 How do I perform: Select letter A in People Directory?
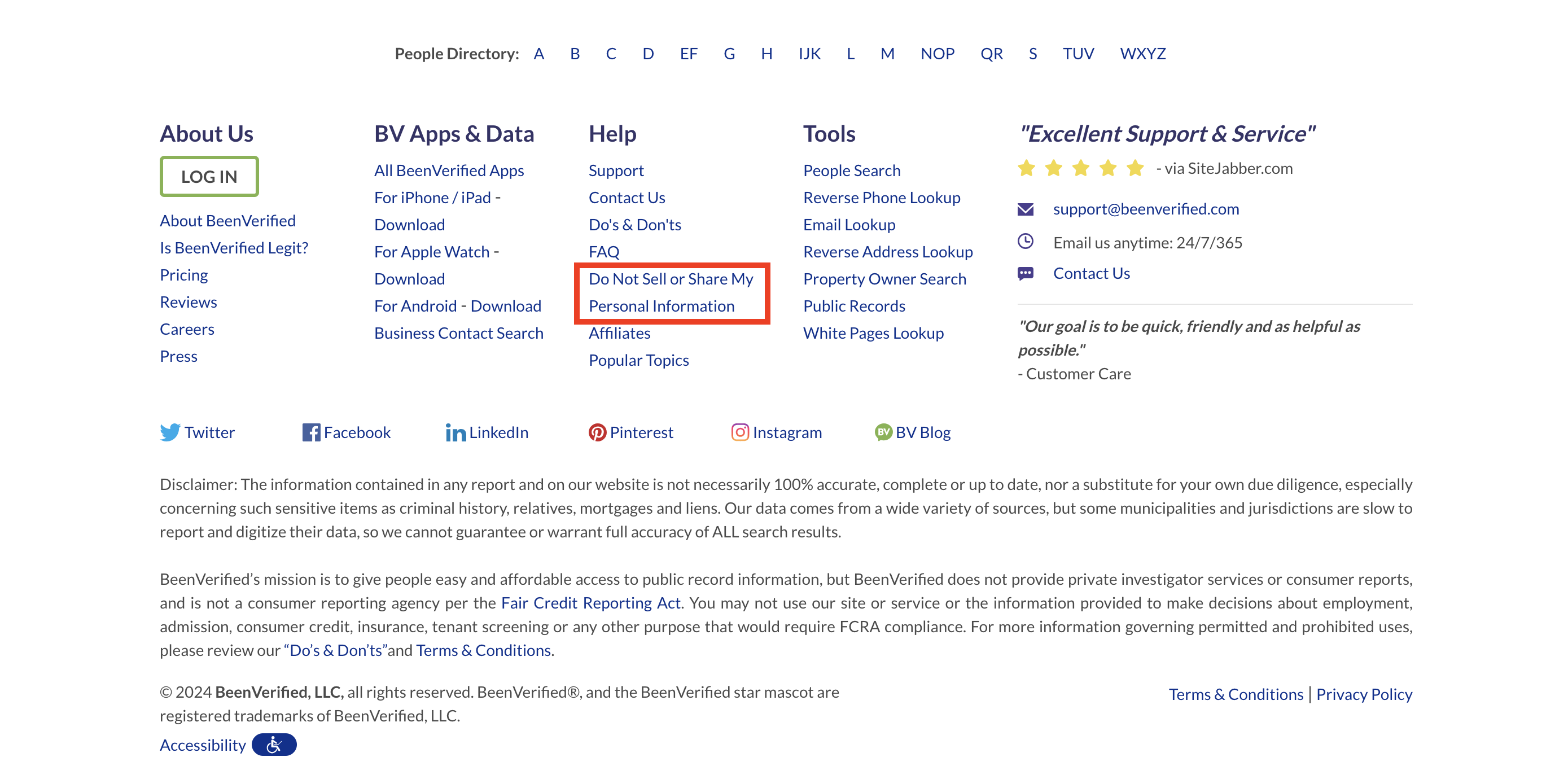click(538, 54)
